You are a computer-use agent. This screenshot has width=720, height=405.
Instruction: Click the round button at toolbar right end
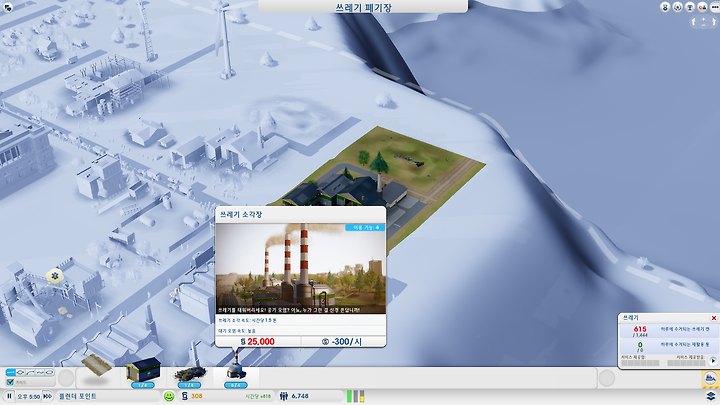tap(607, 378)
